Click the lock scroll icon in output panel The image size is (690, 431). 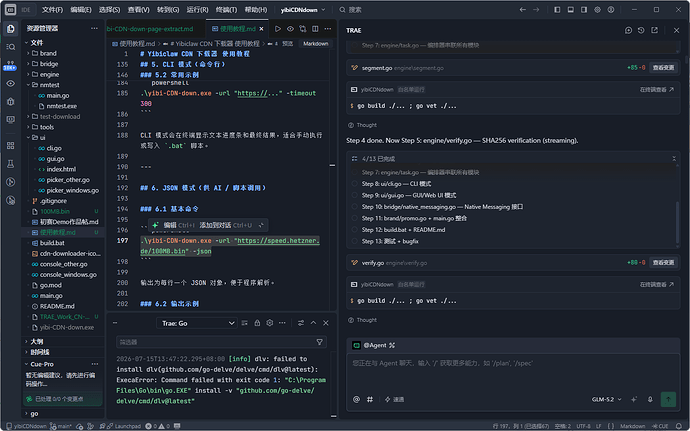(257, 323)
